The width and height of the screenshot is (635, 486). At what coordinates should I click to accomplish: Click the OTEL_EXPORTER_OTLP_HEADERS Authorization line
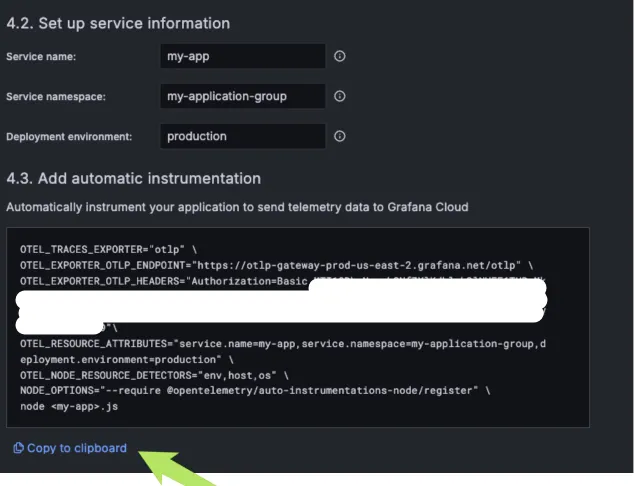click(160, 281)
